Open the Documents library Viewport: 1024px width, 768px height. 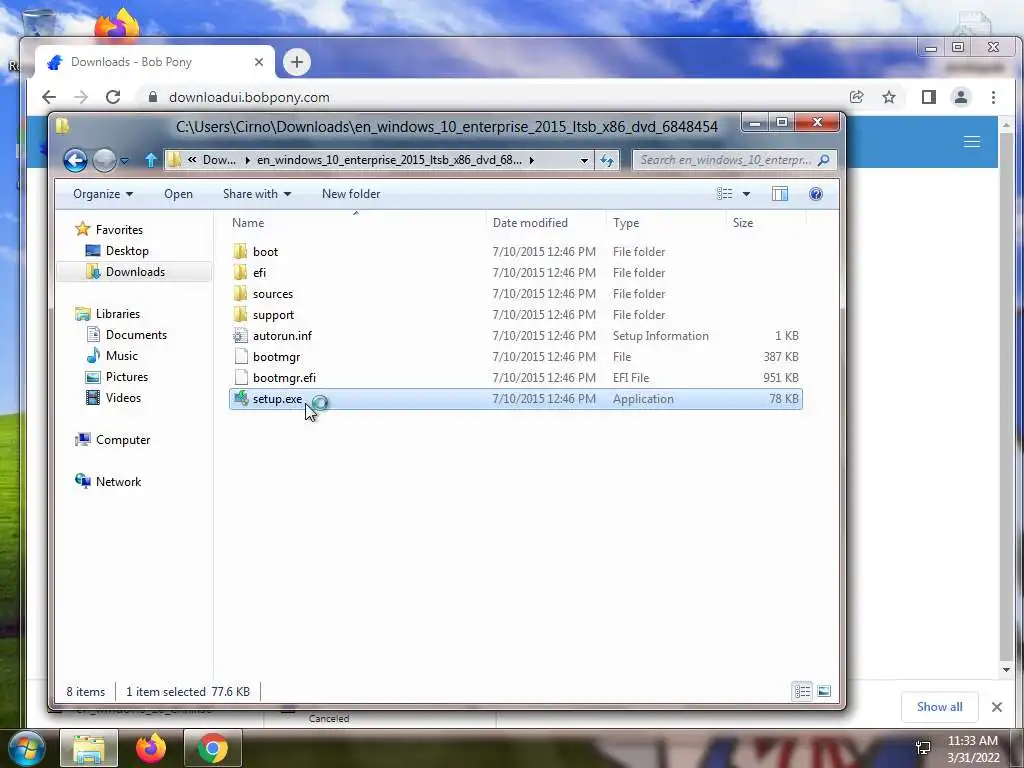(x=136, y=335)
